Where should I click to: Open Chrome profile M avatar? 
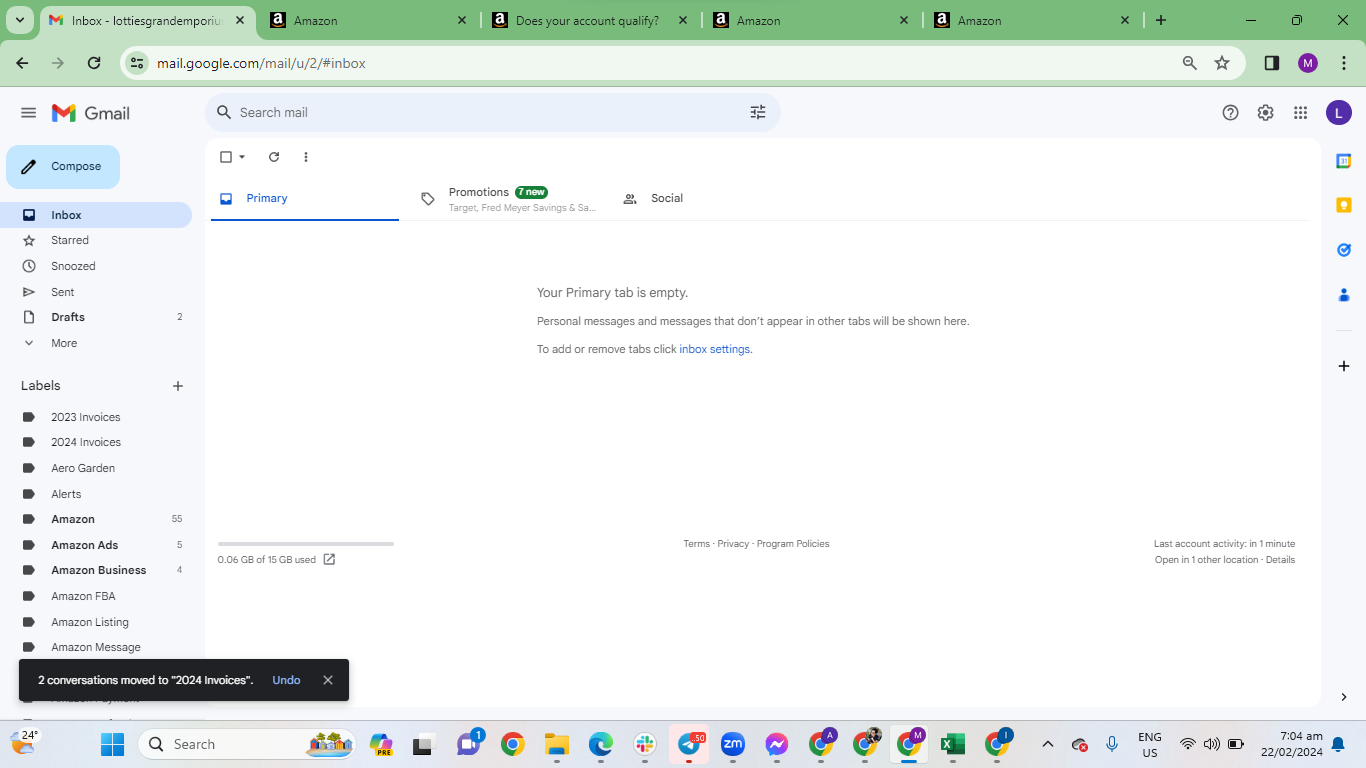(x=1308, y=63)
